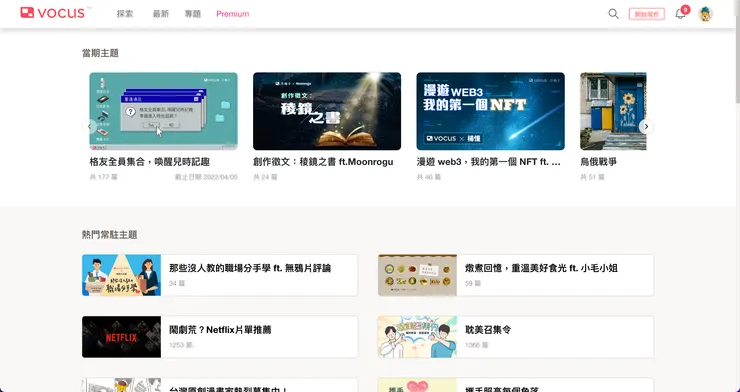This screenshot has height=392, width=740.
Task: Open the user avatar menu
Action: tap(705, 14)
